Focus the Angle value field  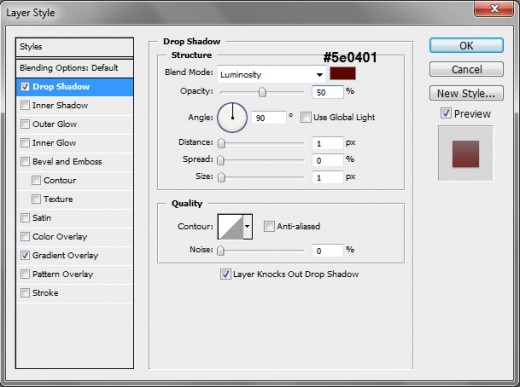pos(269,118)
